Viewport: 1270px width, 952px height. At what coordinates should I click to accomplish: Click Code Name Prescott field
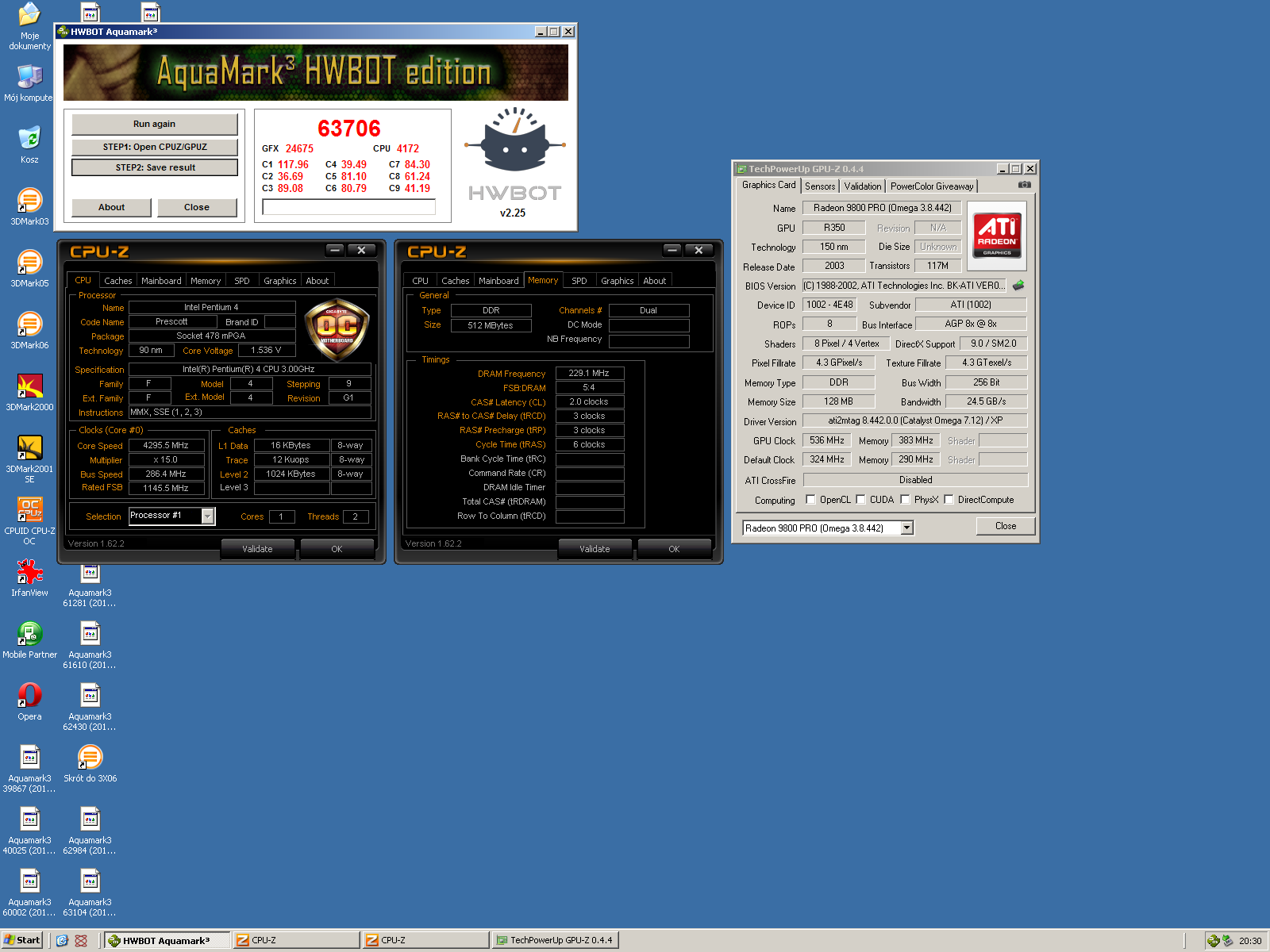tap(171, 321)
